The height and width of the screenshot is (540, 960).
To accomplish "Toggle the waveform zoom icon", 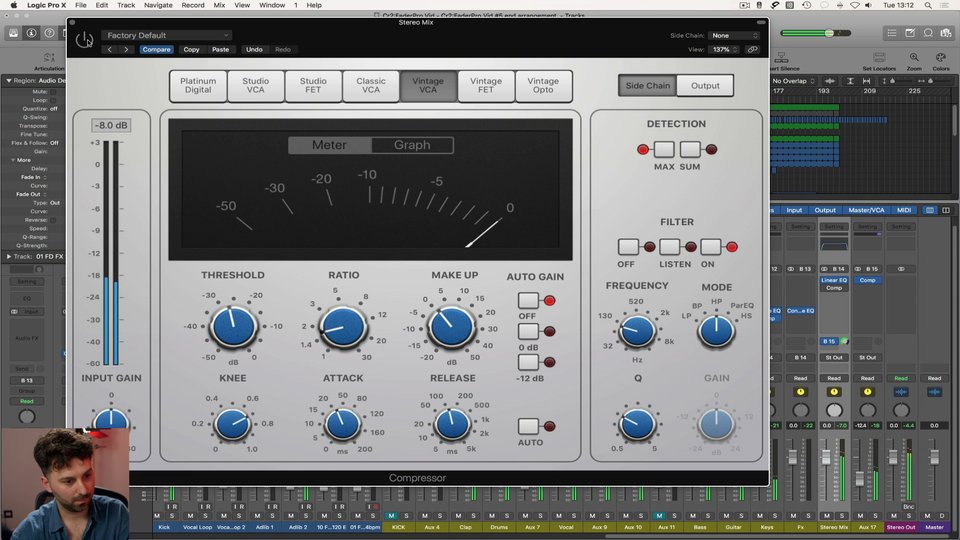I will (830, 81).
